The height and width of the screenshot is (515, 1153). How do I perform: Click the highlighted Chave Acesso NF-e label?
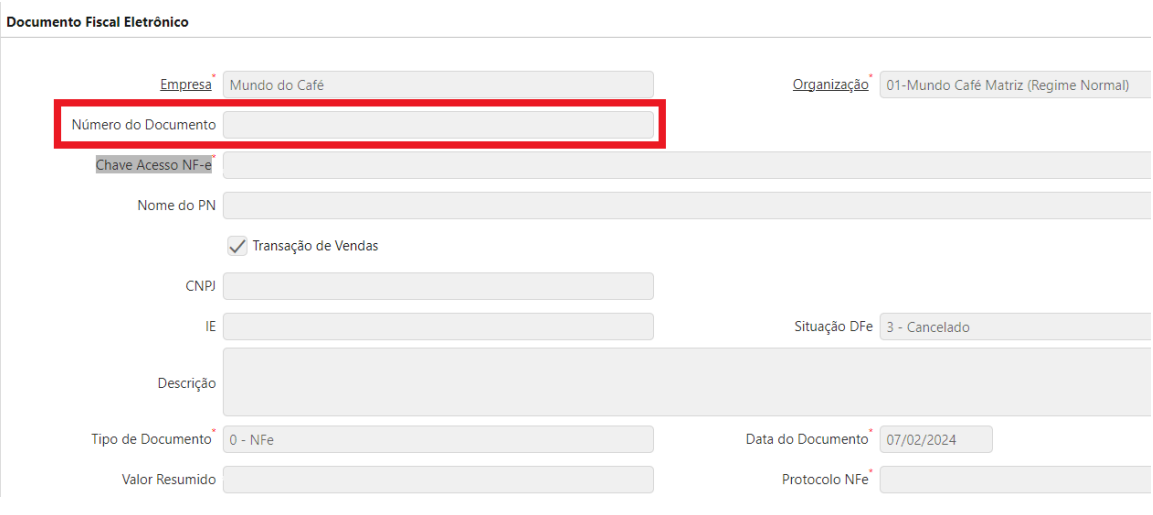pos(153,165)
